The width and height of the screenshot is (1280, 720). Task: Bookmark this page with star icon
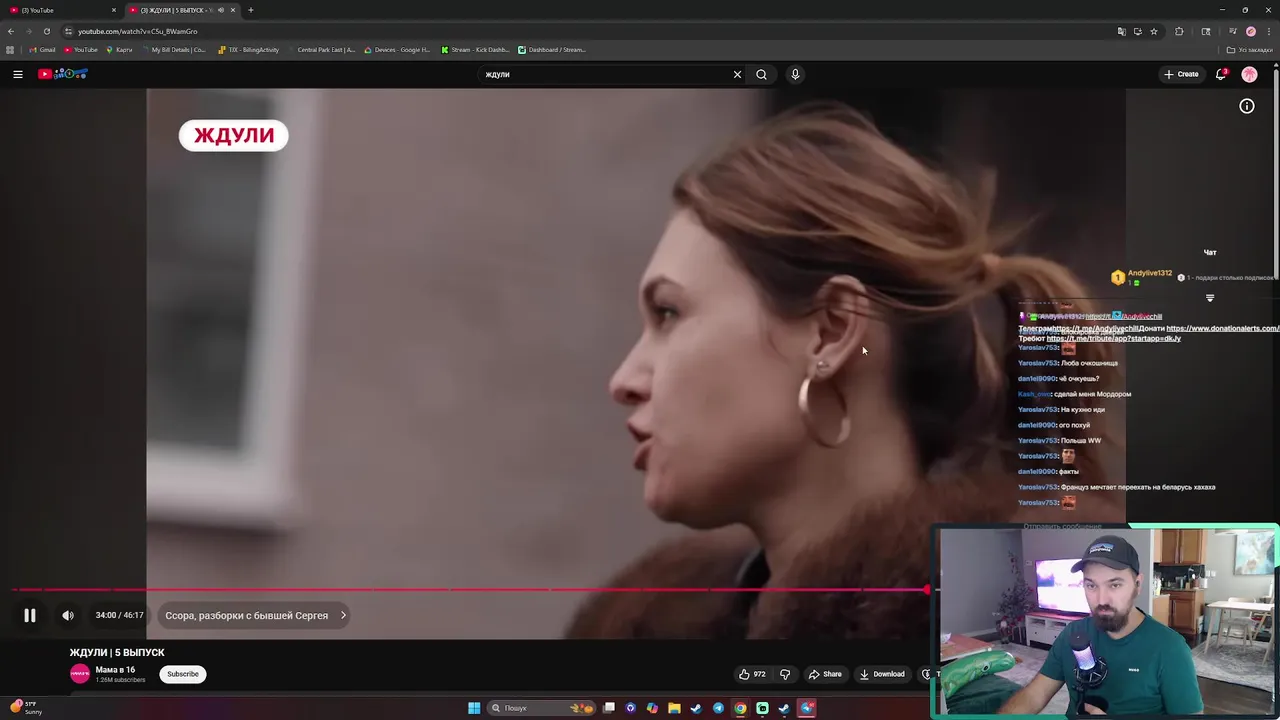(1154, 31)
